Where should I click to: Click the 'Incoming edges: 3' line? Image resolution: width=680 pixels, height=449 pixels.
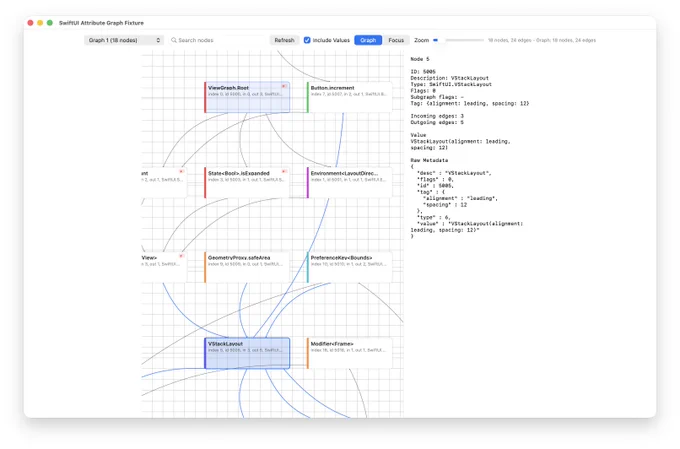(x=437, y=116)
